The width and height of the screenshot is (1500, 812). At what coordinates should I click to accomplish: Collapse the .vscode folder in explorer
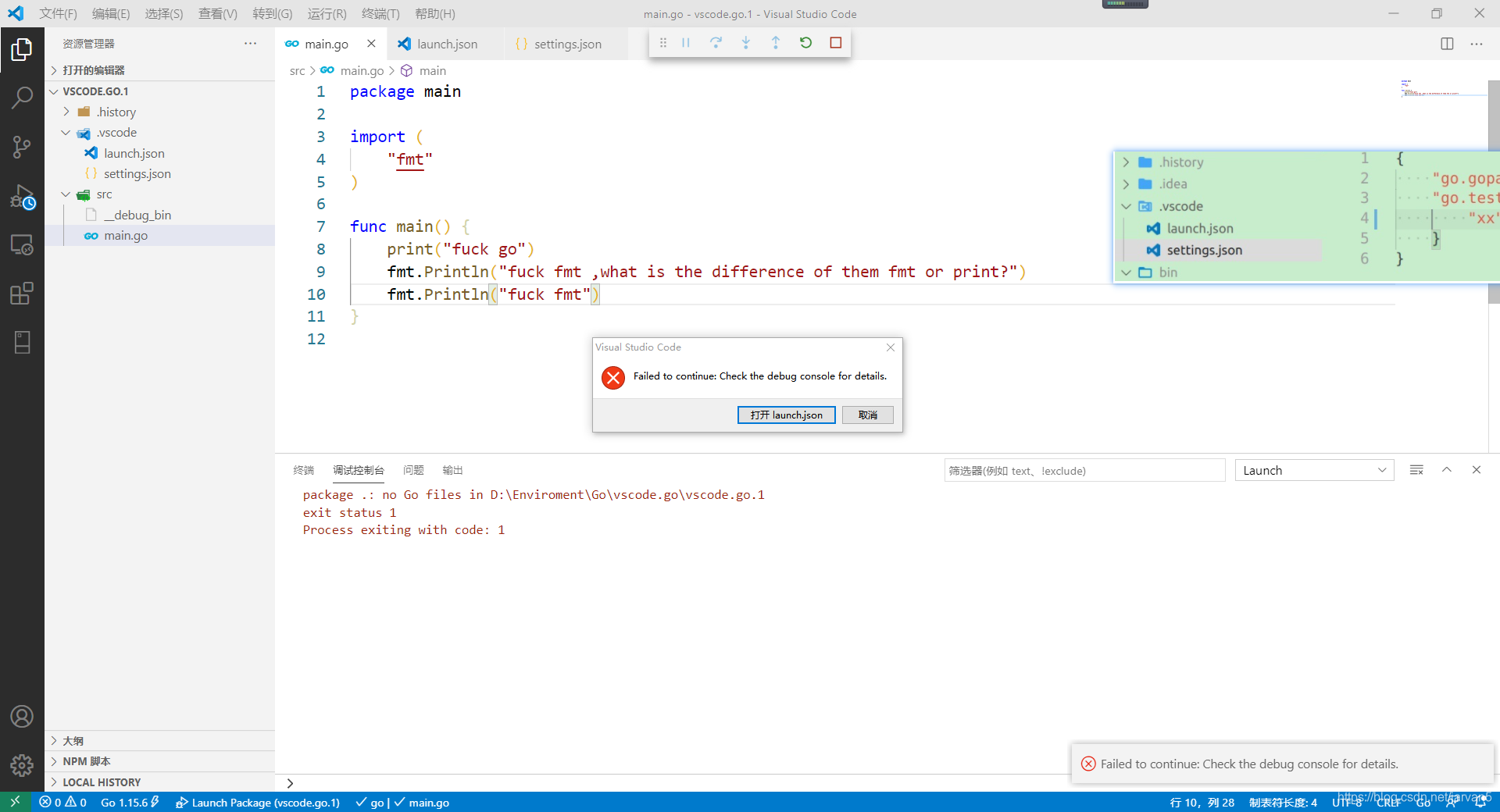pyautogui.click(x=66, y=133)
